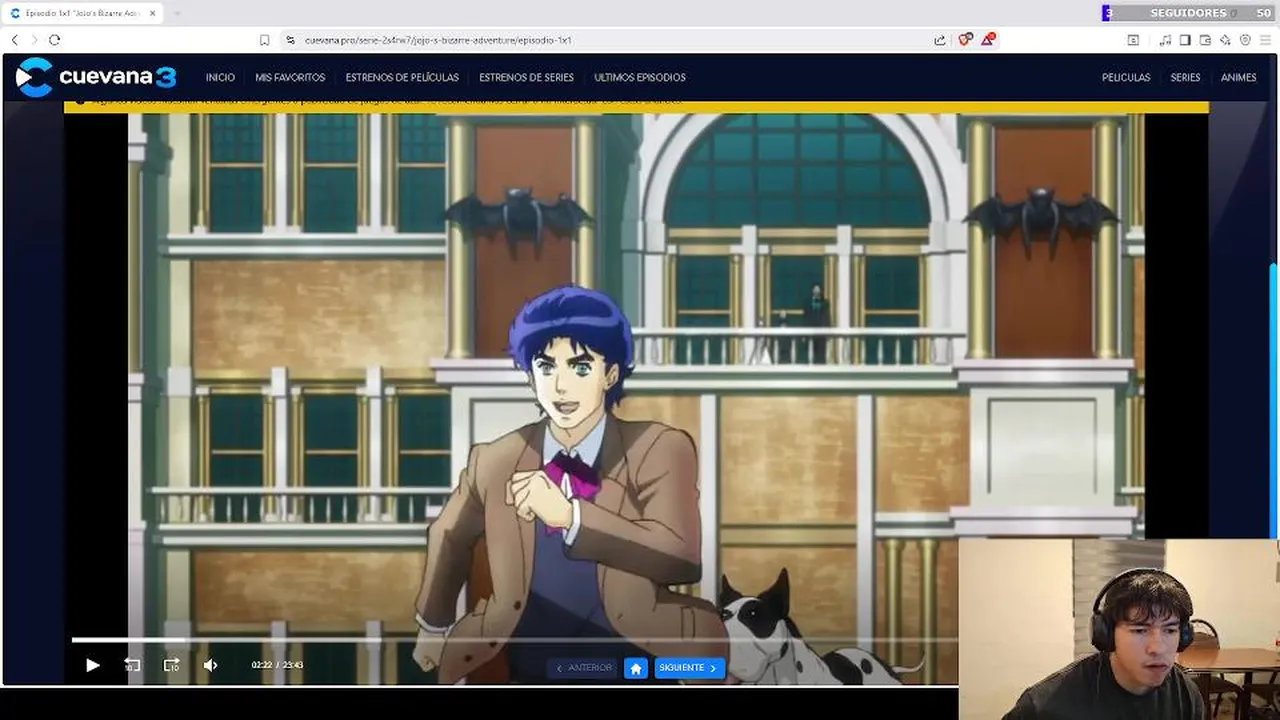1280x720 pixels.
Task: Open VPN shield icon
Action: tap(1245, 40)
